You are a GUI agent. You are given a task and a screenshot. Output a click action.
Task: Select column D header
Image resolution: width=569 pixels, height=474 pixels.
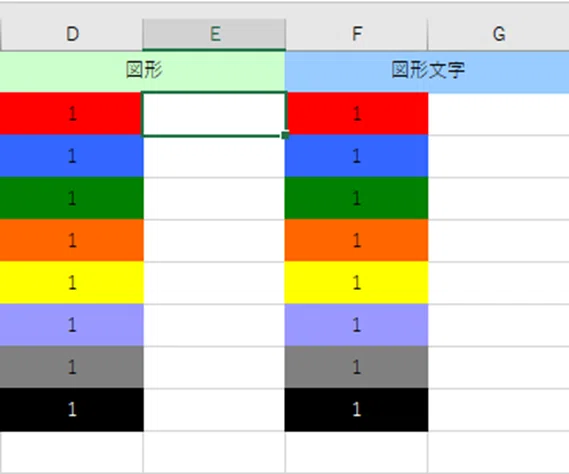coord(72,34)
